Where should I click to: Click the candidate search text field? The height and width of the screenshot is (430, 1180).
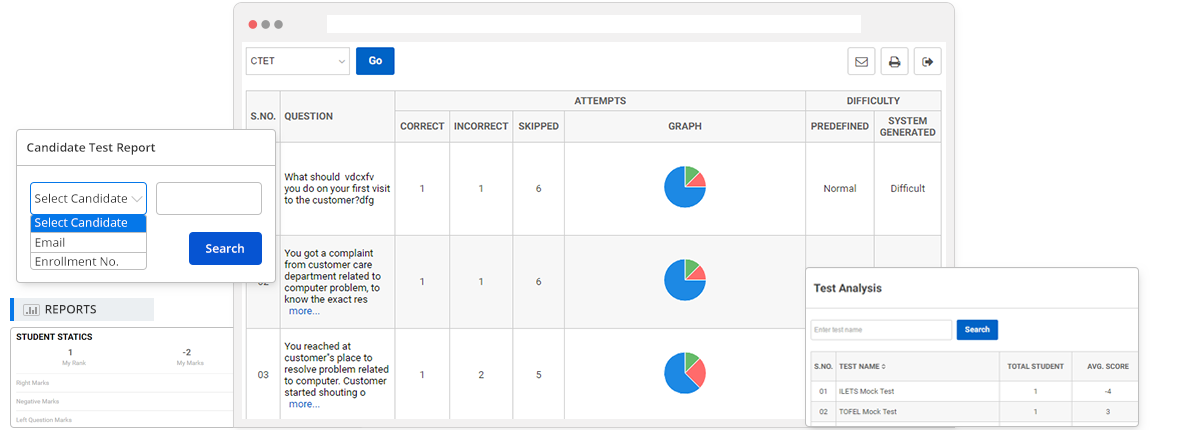(209, 198)
